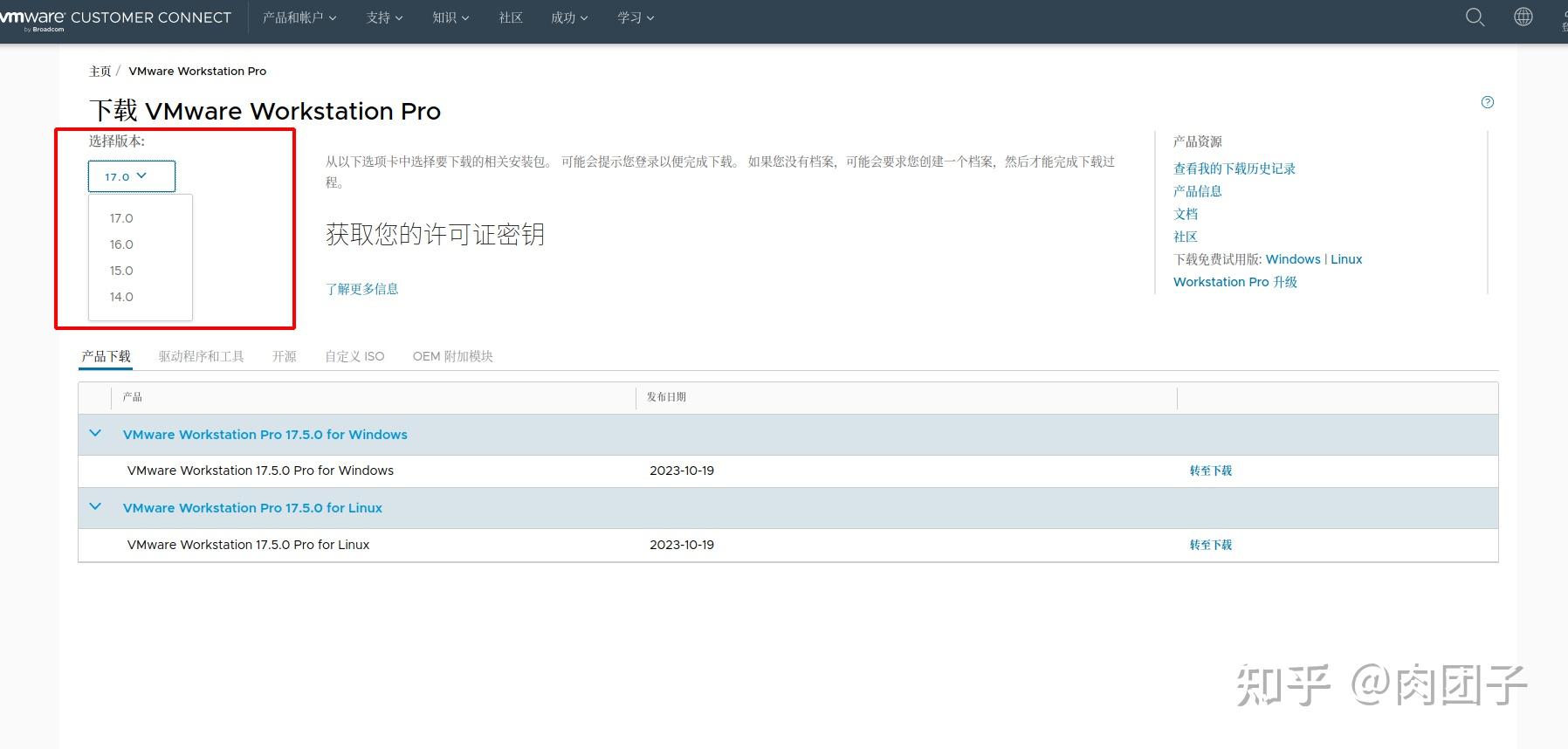Collapse the Workstation 17.5.0 for Linux group
The height and width of the screenshot is (749, 1568).
[x=95, y=506]
